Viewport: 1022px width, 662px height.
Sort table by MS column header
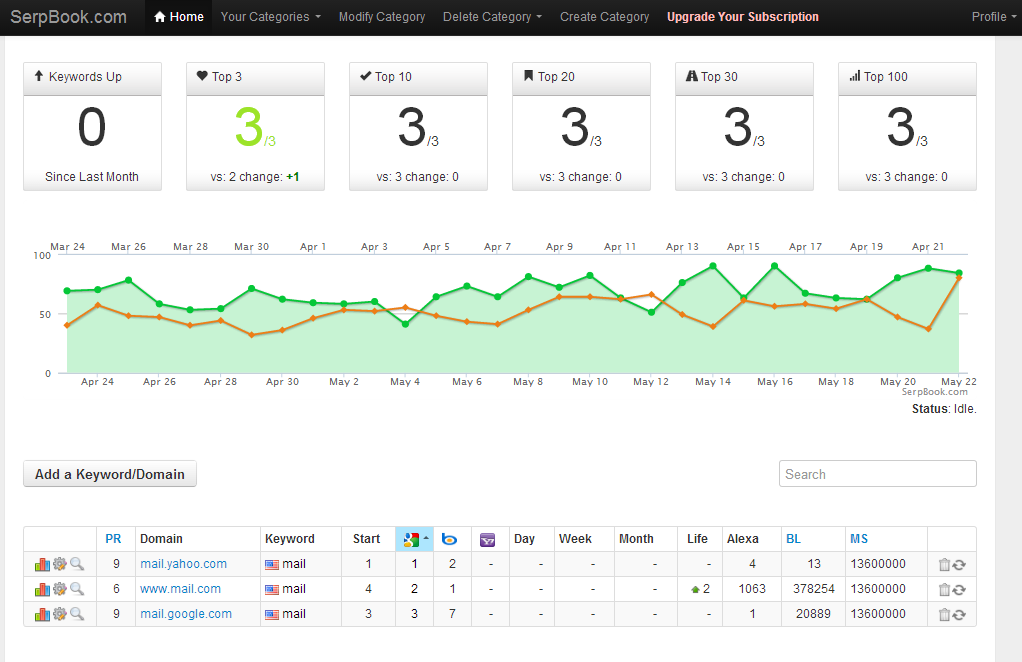pos(859,539)
